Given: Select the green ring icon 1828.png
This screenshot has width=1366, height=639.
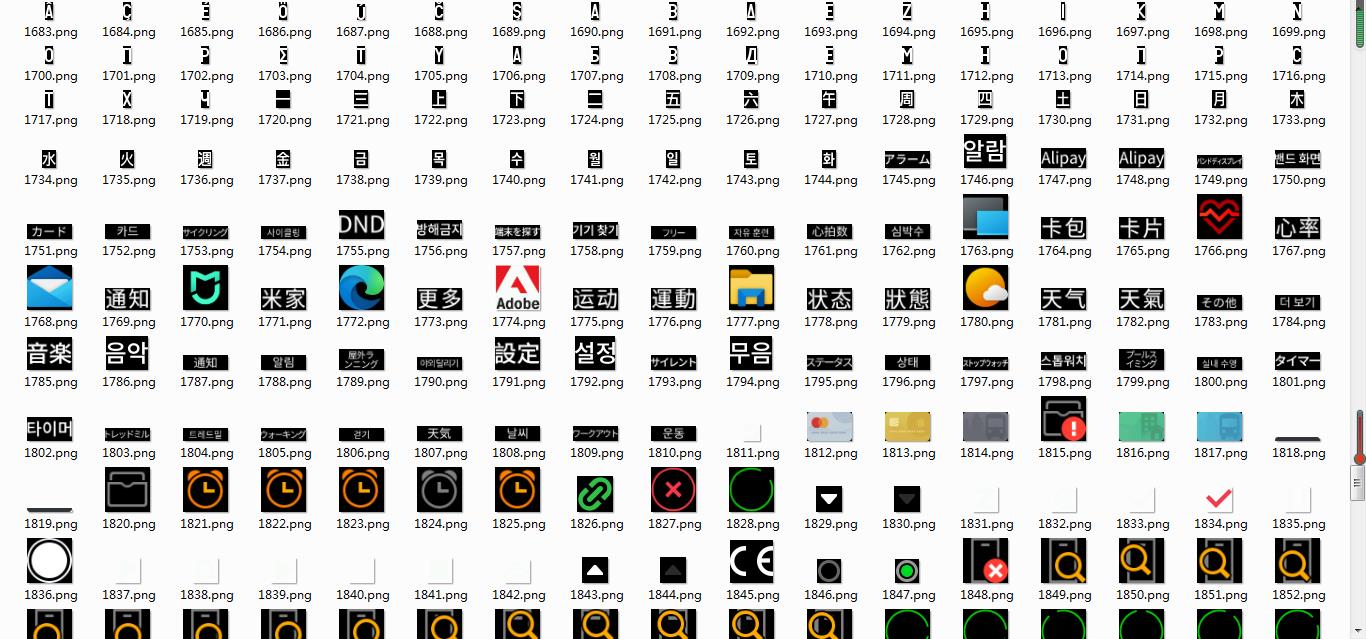Looking at the screenshot, I should pos(751,490).
